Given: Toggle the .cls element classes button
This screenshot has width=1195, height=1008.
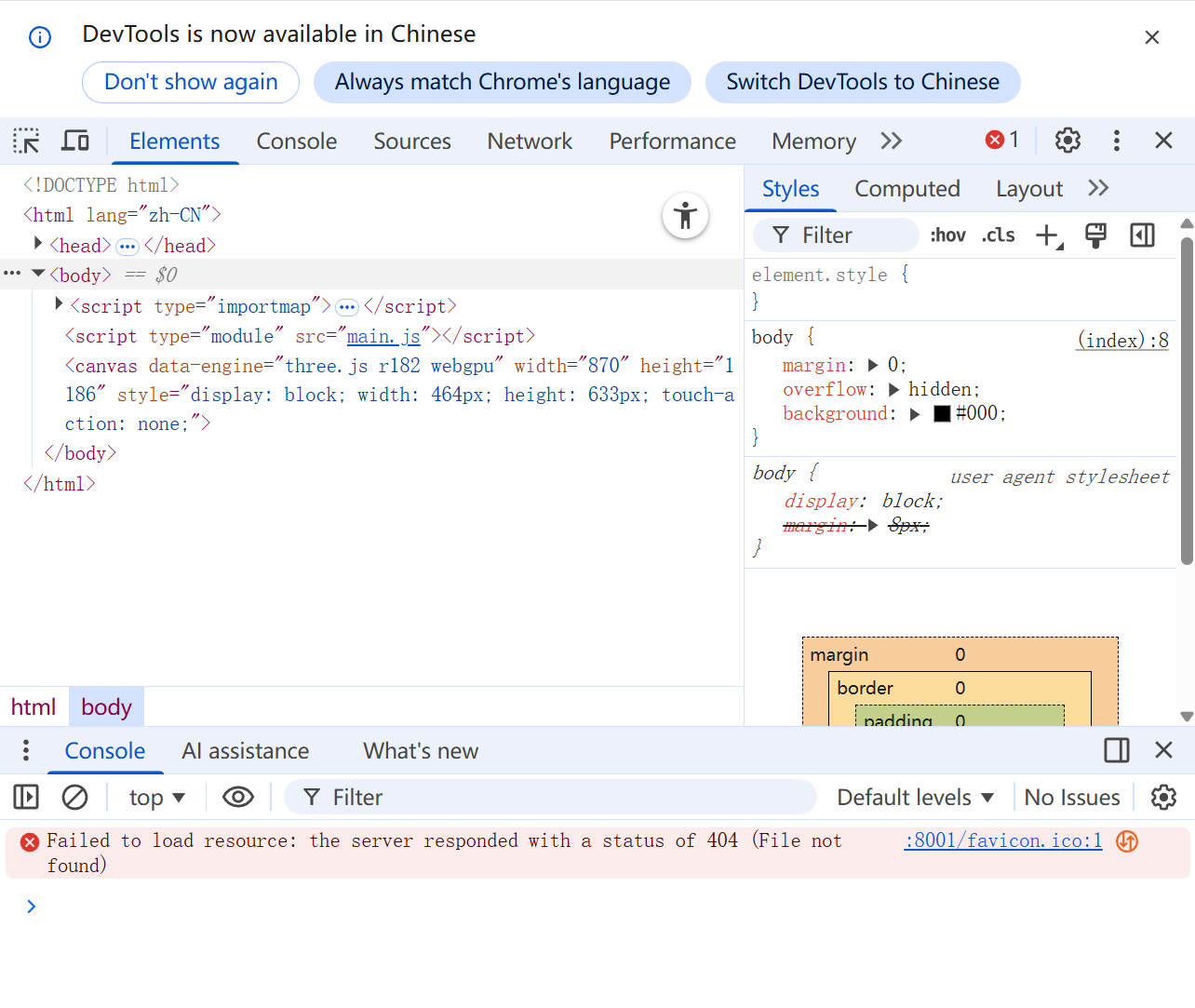Looking at the screenshot, I should pyautogui.click(x=998, y=235).
